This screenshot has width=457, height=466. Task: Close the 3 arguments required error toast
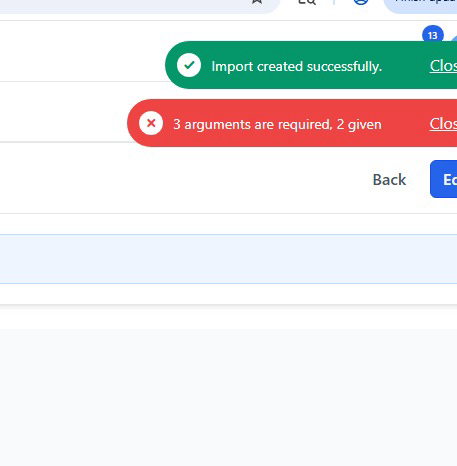[443, 124]
